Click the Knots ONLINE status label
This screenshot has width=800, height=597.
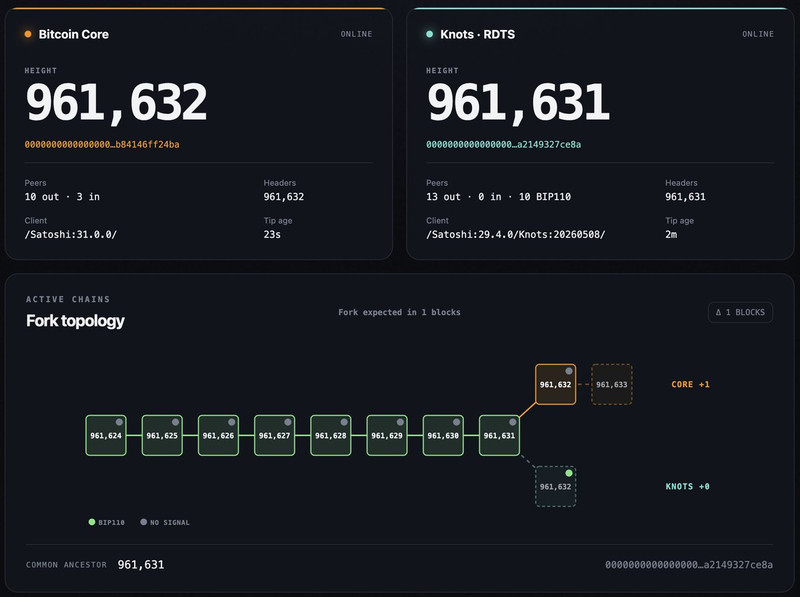[758, 34]
